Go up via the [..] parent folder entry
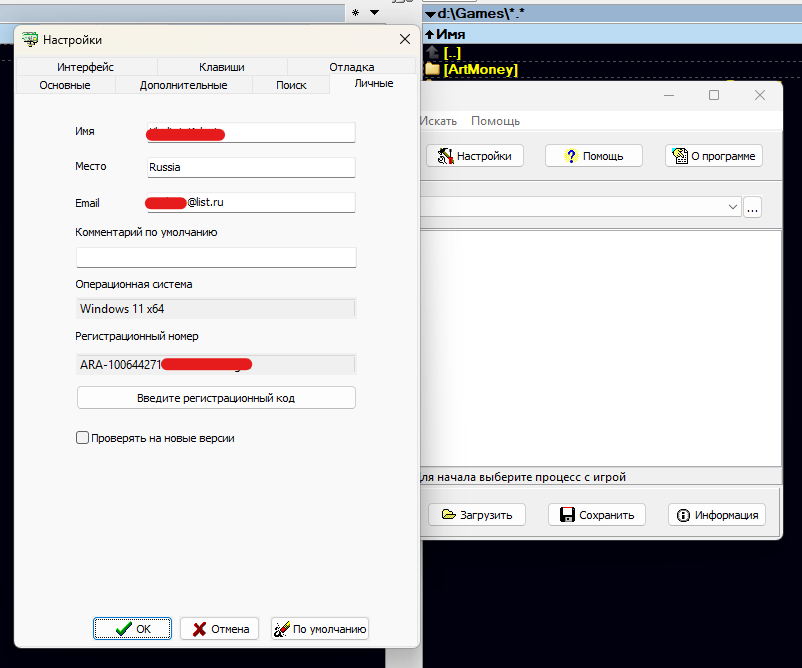 point(451,52)
